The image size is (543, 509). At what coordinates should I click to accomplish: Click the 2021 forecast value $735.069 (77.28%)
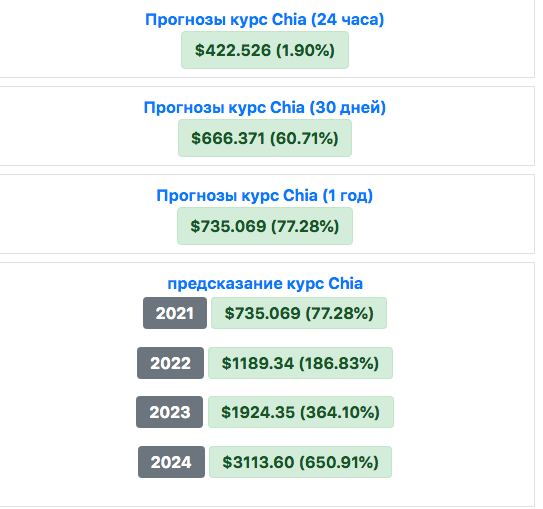click(x=299, y=313)
